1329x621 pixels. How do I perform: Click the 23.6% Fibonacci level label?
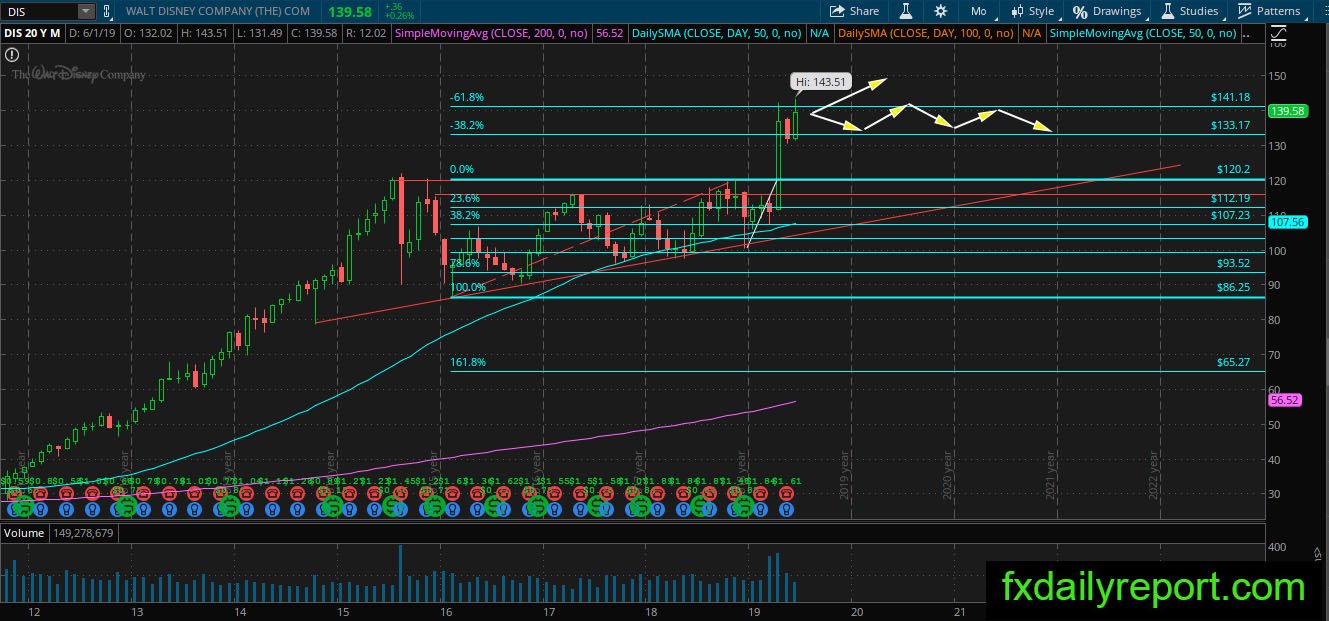point(465,198)
